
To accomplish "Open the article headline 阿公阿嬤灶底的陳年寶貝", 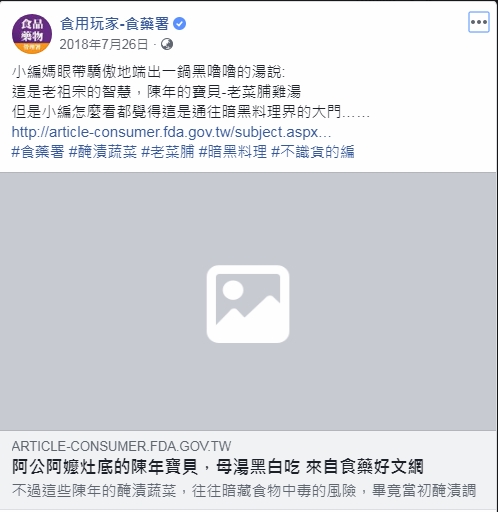I will (x=218, y=467).
